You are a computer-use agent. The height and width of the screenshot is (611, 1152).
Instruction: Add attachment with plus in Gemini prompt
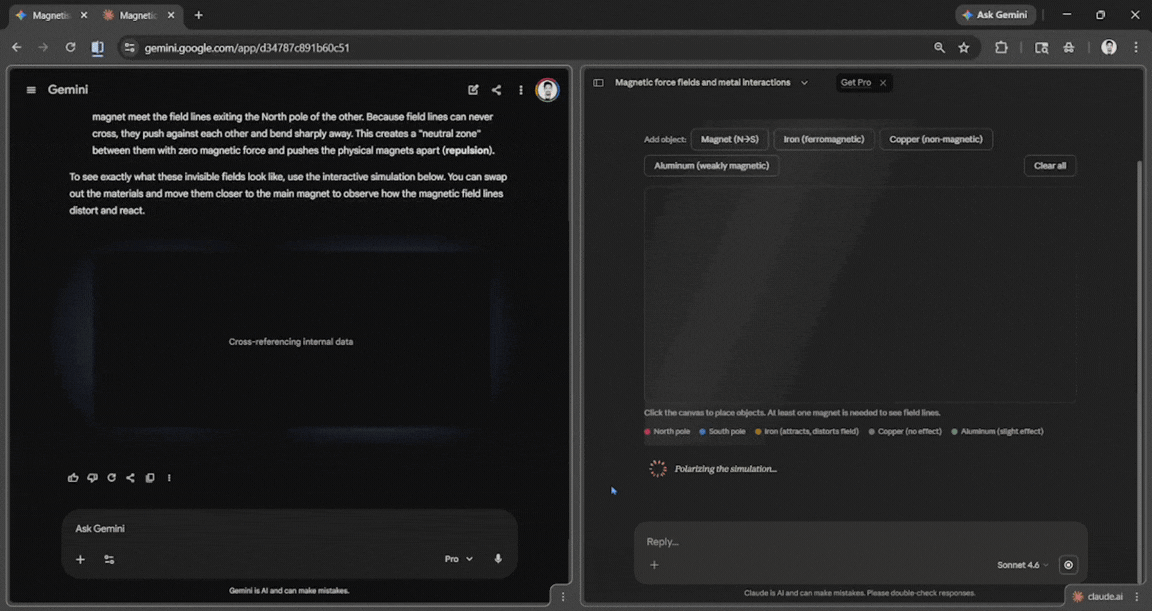(80, 559)
